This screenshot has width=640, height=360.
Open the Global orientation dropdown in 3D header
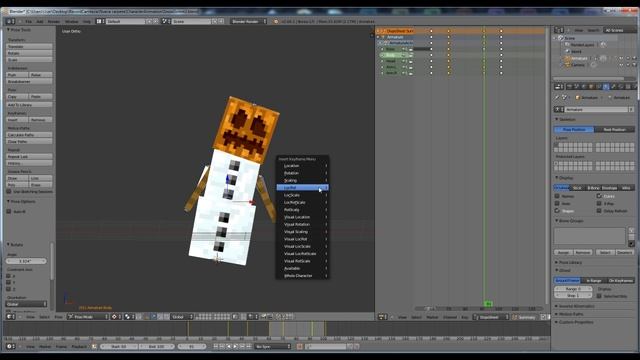[182, 317]
